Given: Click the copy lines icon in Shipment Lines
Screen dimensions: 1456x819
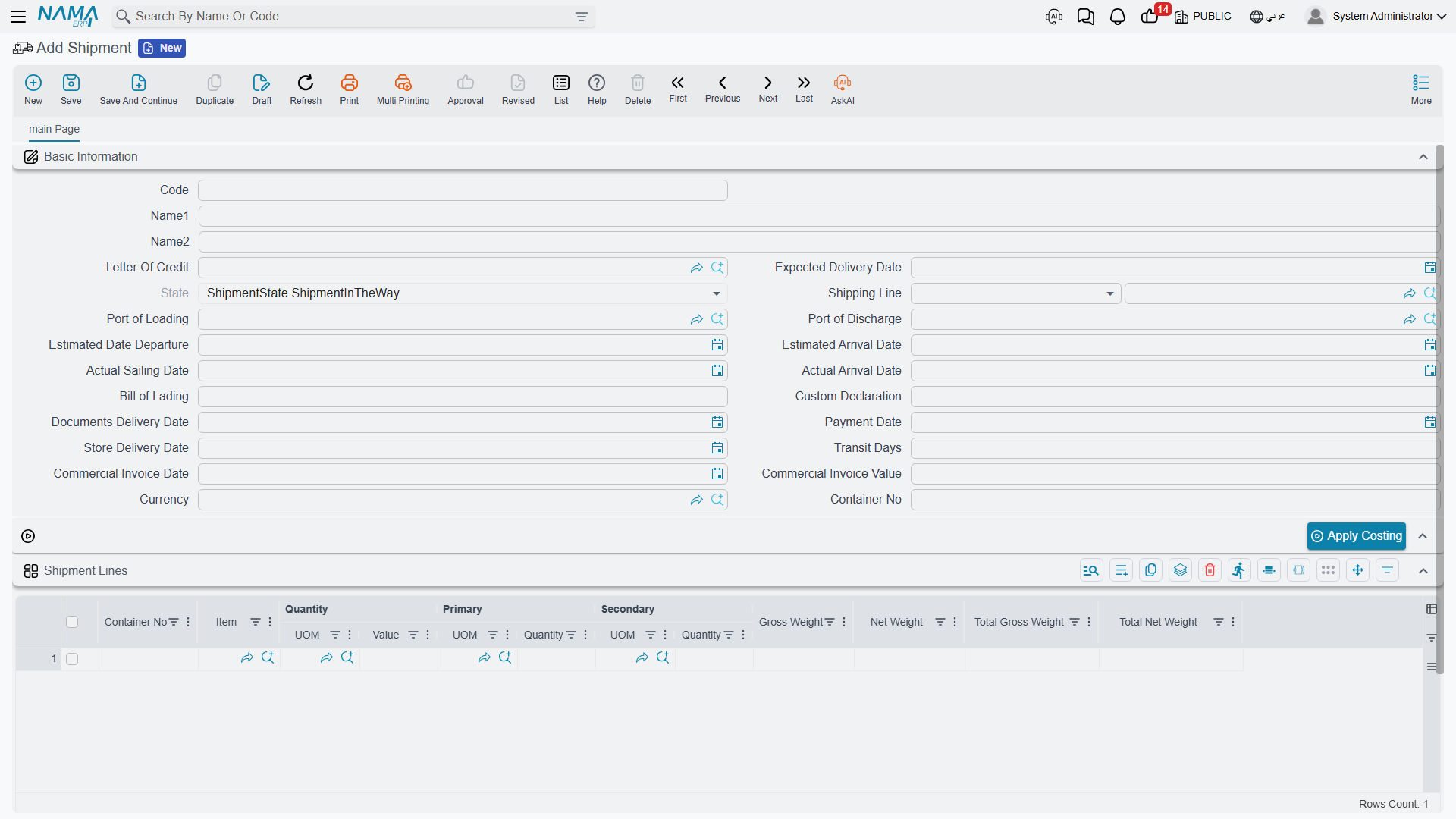Looking at the screenshot, I should 1151,570.
